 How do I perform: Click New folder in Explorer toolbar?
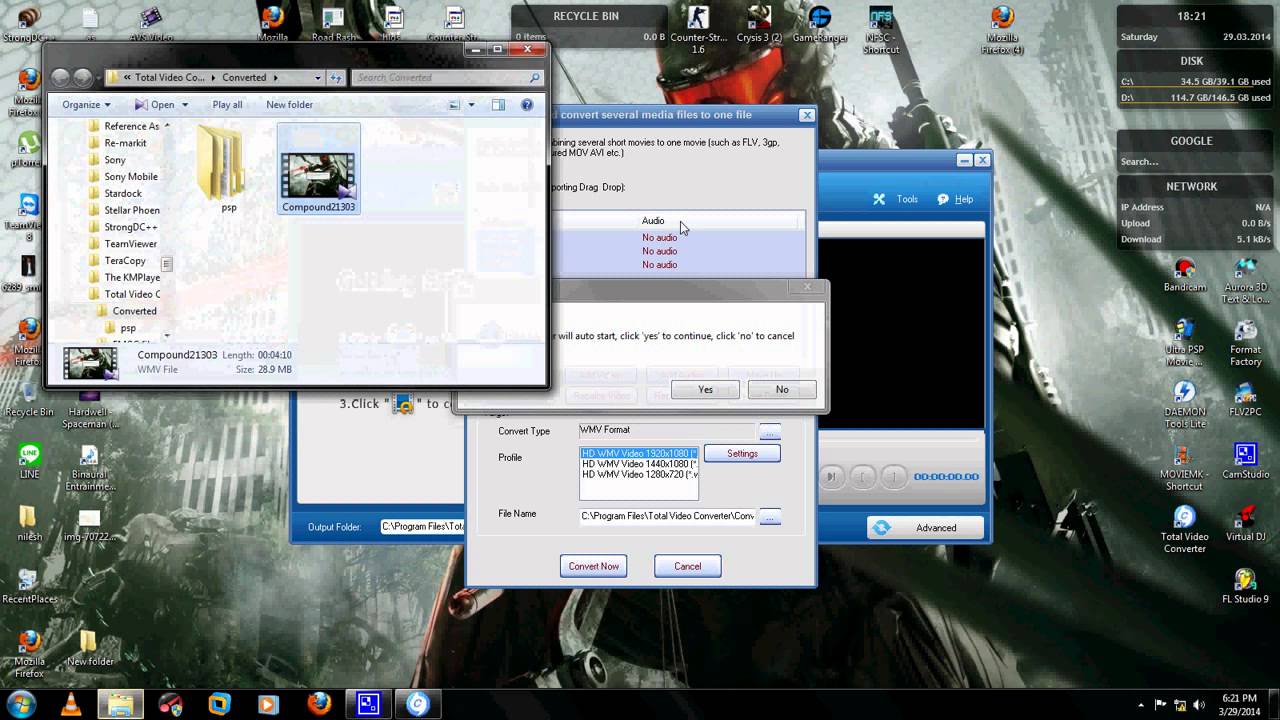coord(289,105)
